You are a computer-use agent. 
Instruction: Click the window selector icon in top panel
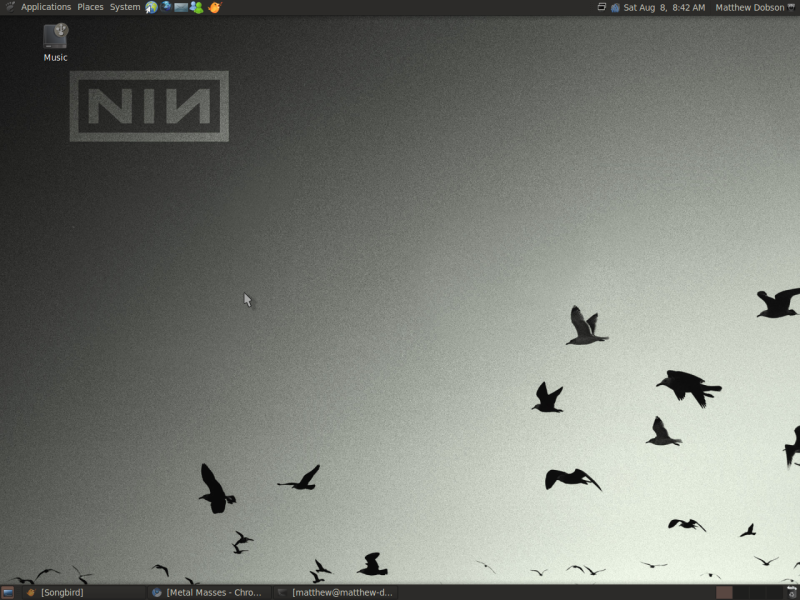(x=602, y=7)
